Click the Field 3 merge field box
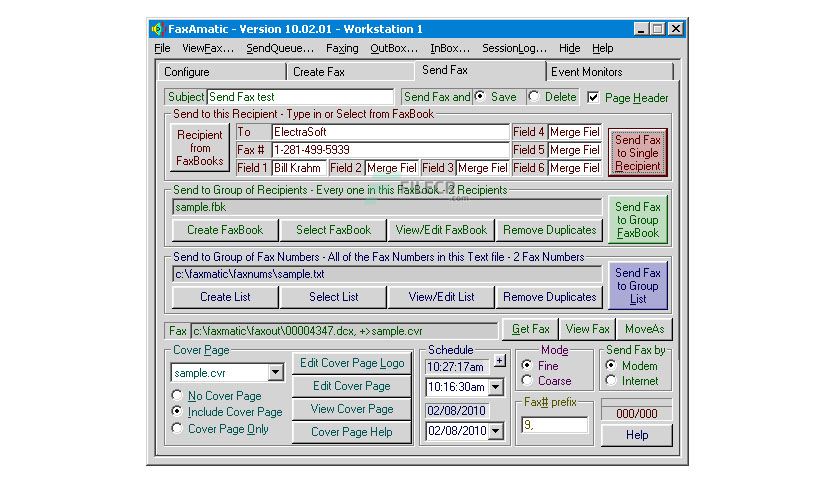This screenshot has height=484, width=836. (x=483, y=168)
